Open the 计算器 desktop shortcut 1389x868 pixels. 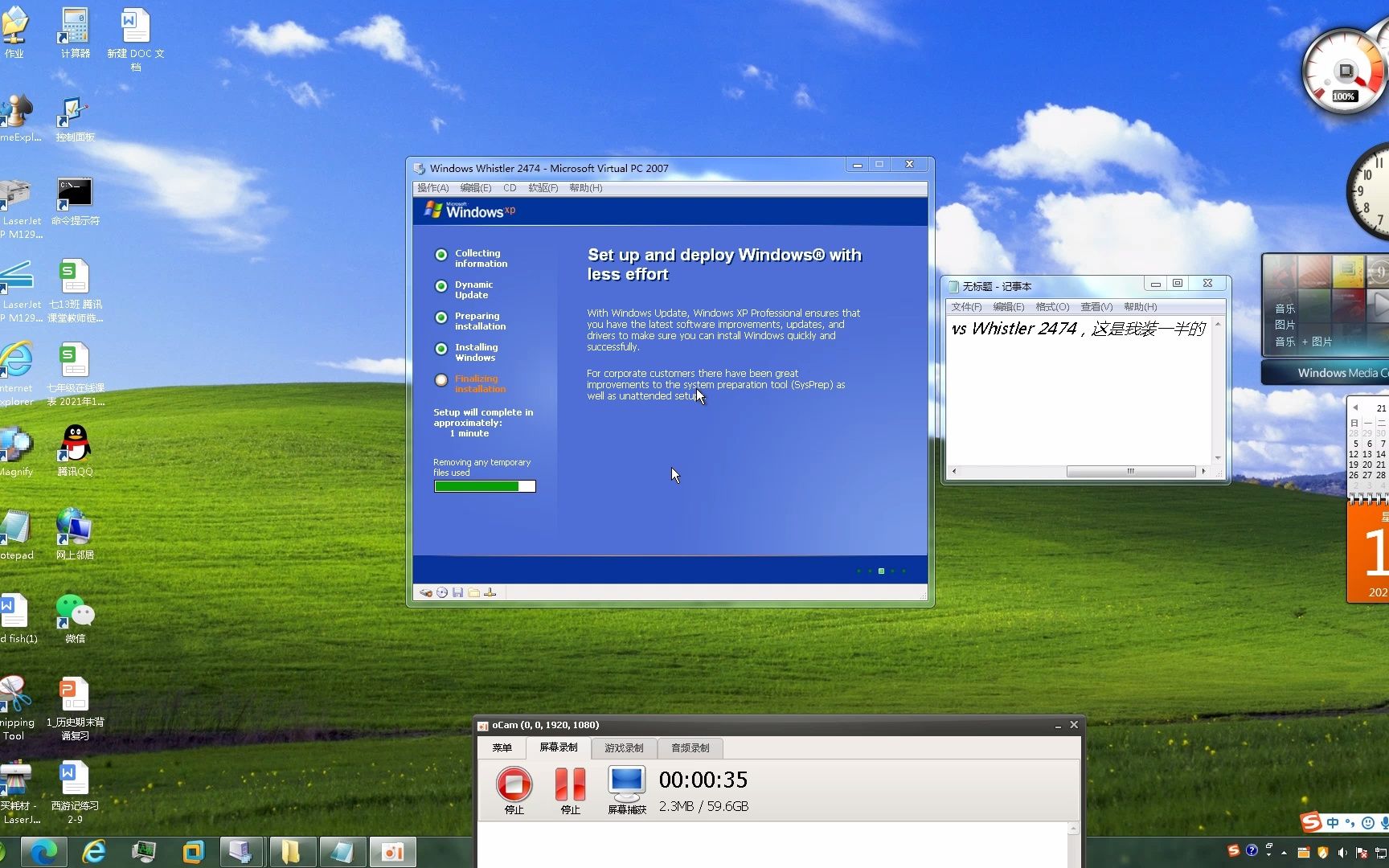coord(75,32)
